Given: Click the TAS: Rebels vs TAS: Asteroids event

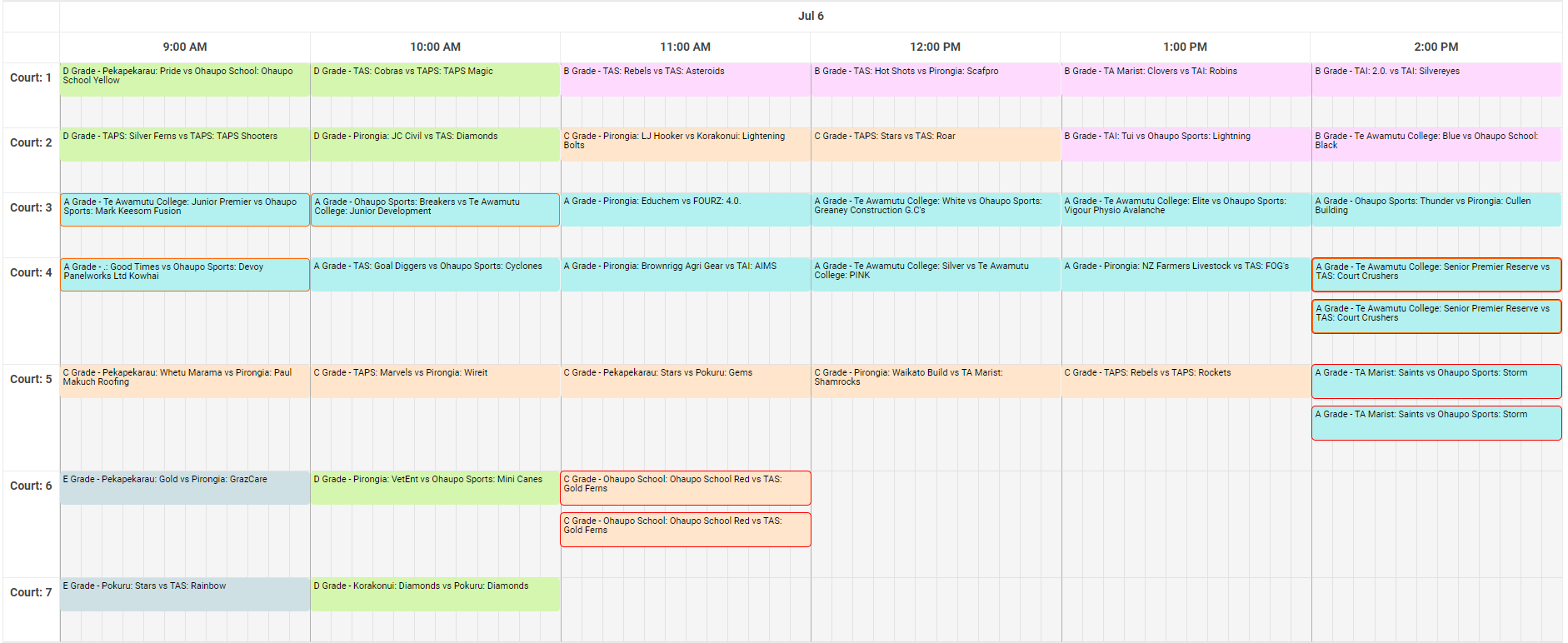Looking at the screenshot, I should tap(685, 79).
